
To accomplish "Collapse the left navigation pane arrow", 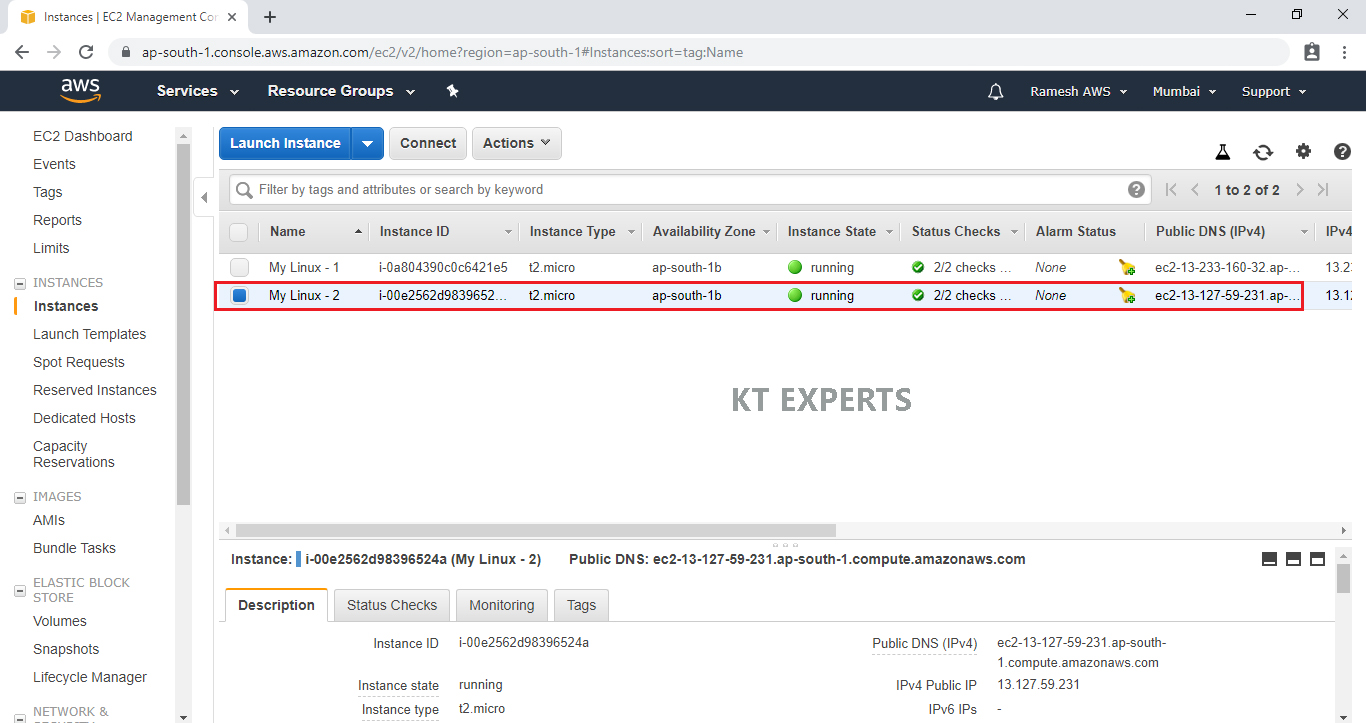I will [204, 197].
